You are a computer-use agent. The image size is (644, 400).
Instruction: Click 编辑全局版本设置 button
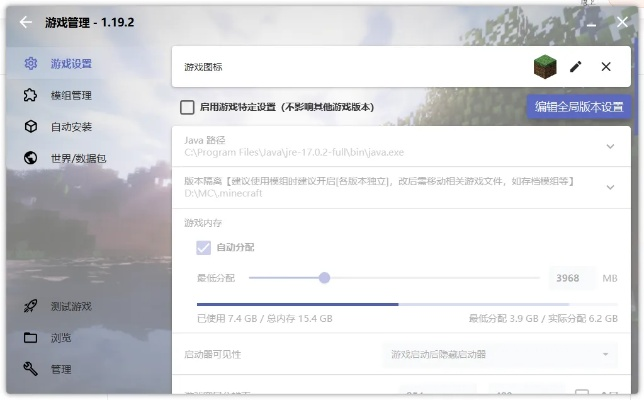tap(579, 107)
